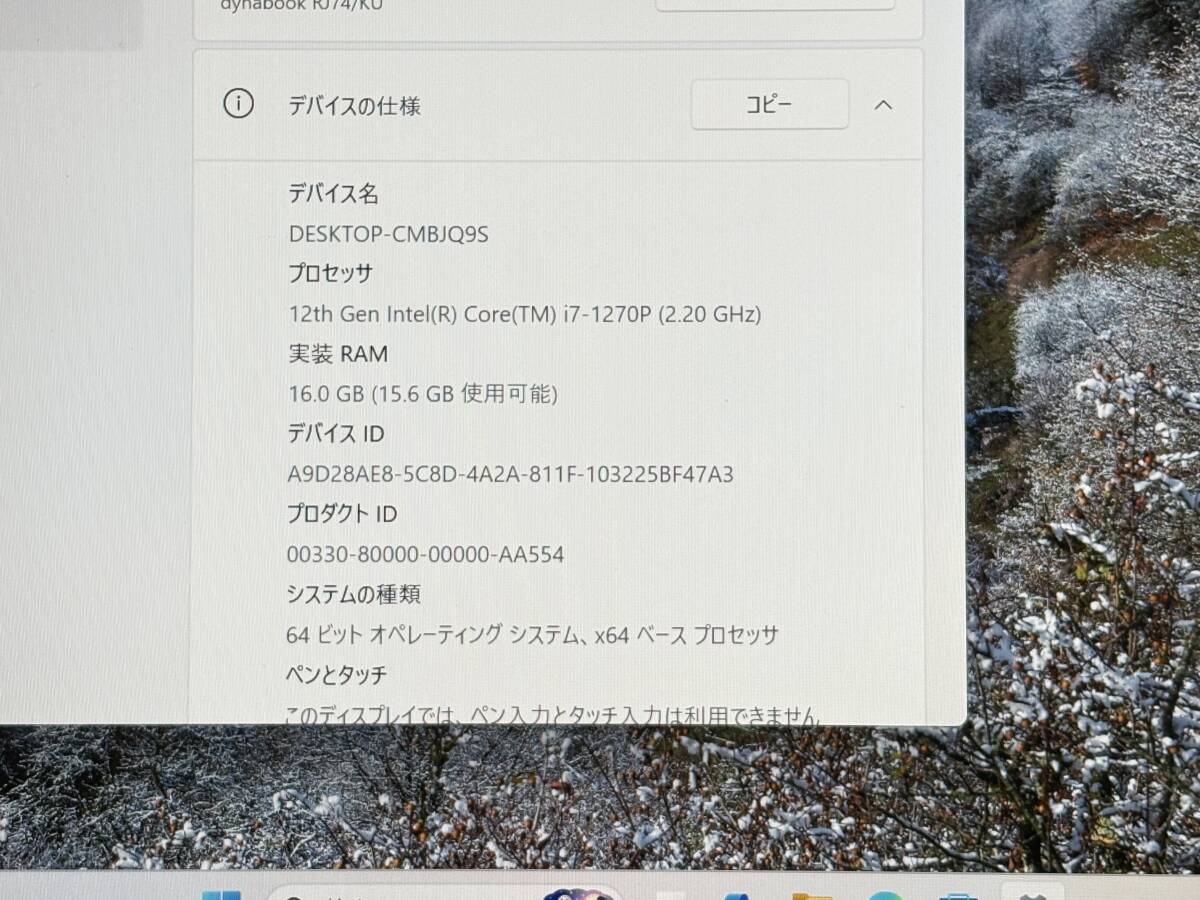Click the info icon beside デバイスの仕様
This screenshot has width=1200, height=900.
point(236,105)
